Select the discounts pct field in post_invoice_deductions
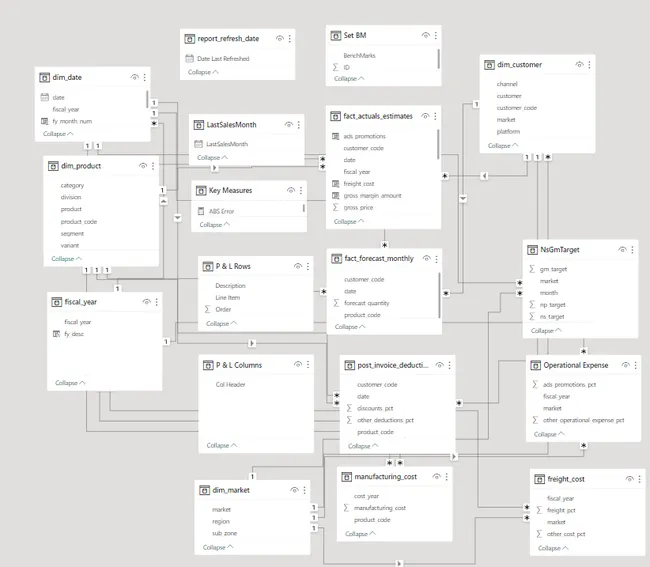 375,408
